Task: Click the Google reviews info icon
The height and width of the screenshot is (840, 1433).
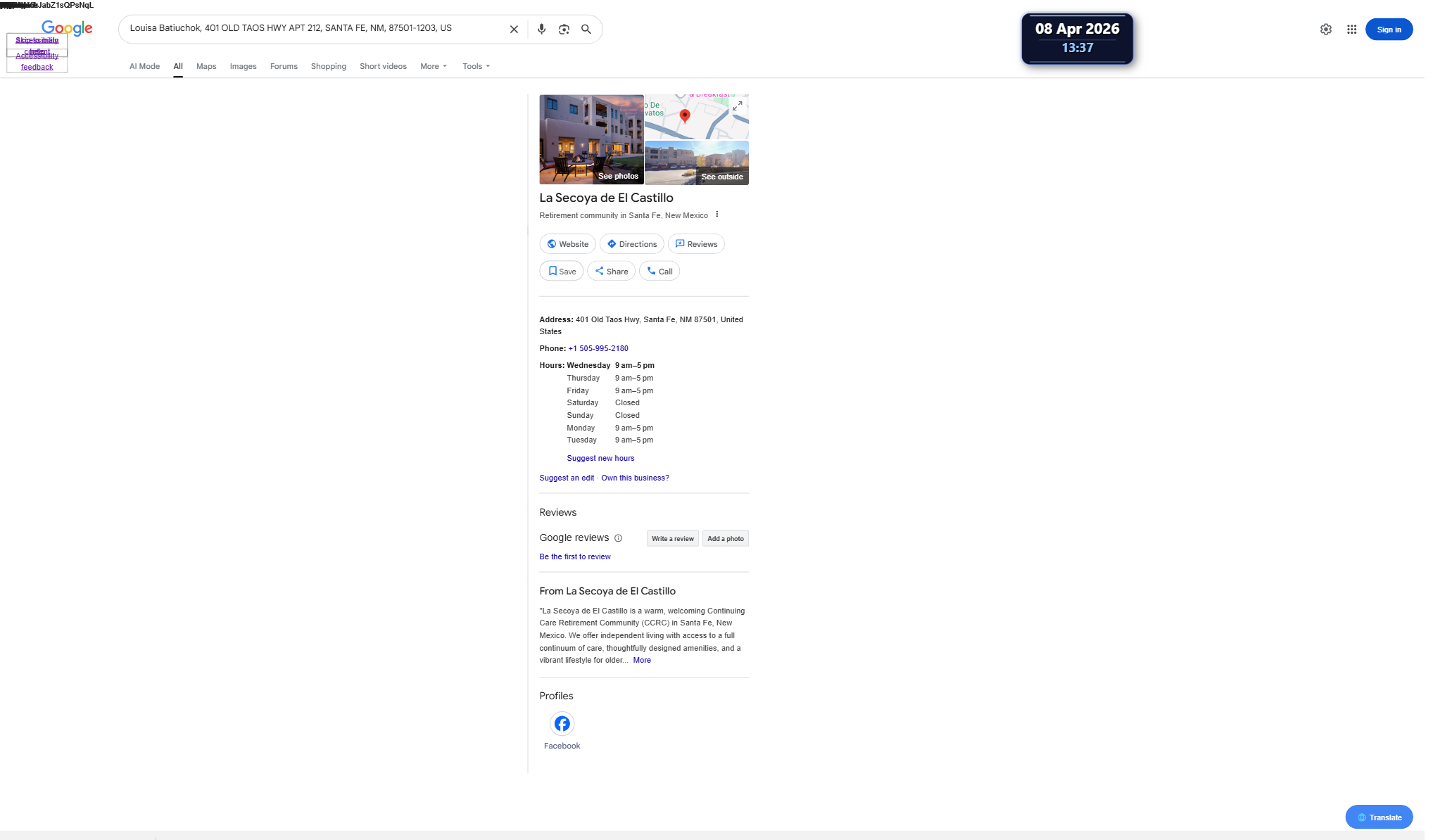Action: (618, 538)
